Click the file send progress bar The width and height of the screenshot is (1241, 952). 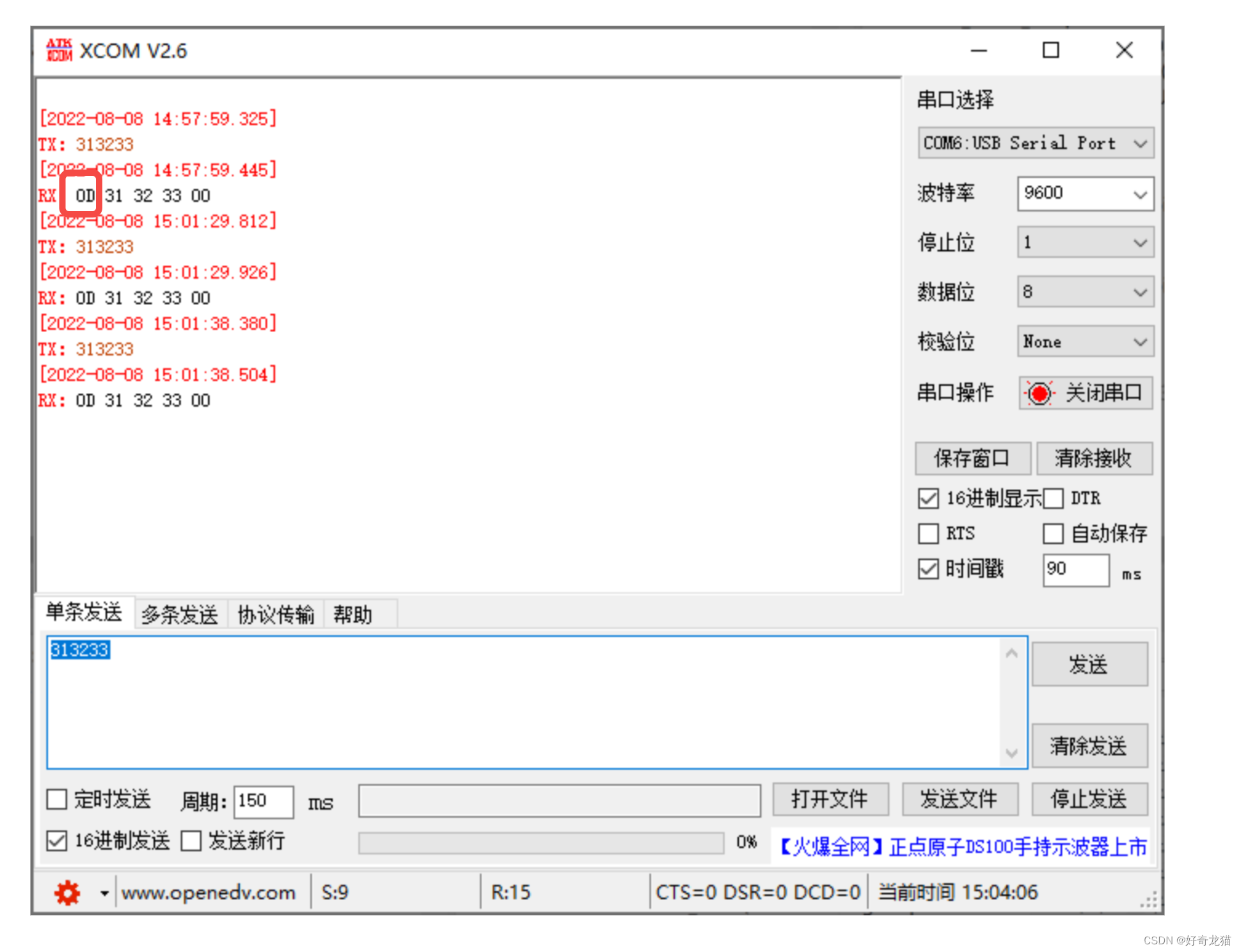pos(541,843)
